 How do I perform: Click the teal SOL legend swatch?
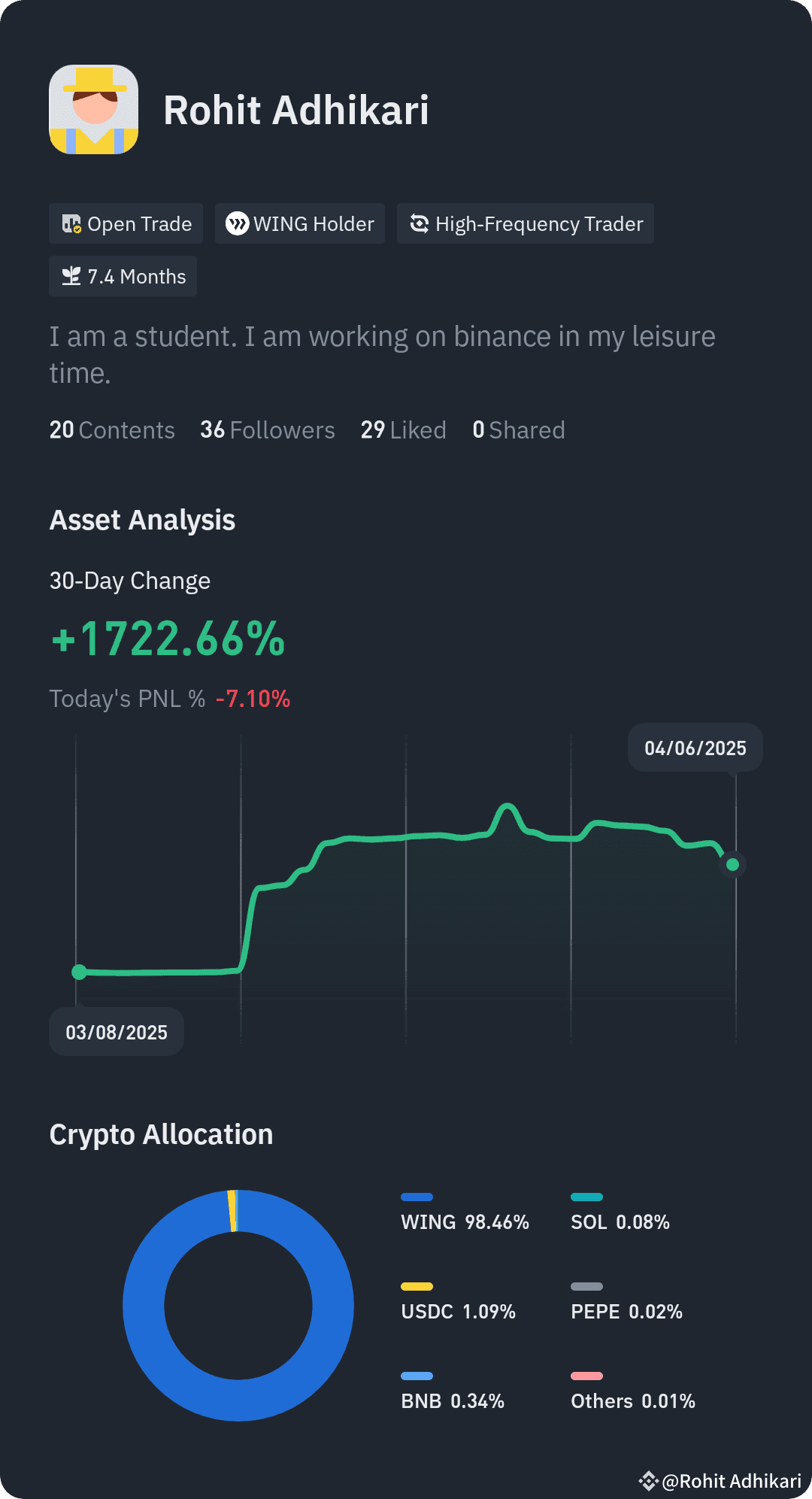click(x=587, y=1197)
